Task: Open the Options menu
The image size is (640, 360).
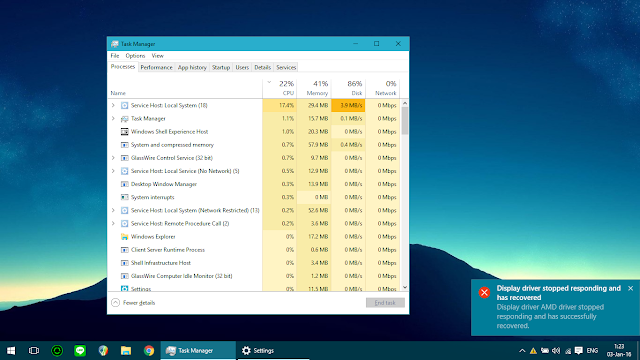Action: click(135, 56)
